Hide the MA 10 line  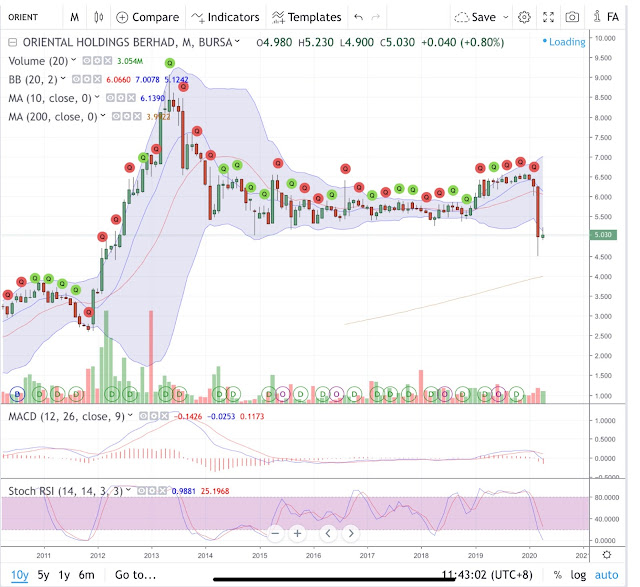(110, 98)
